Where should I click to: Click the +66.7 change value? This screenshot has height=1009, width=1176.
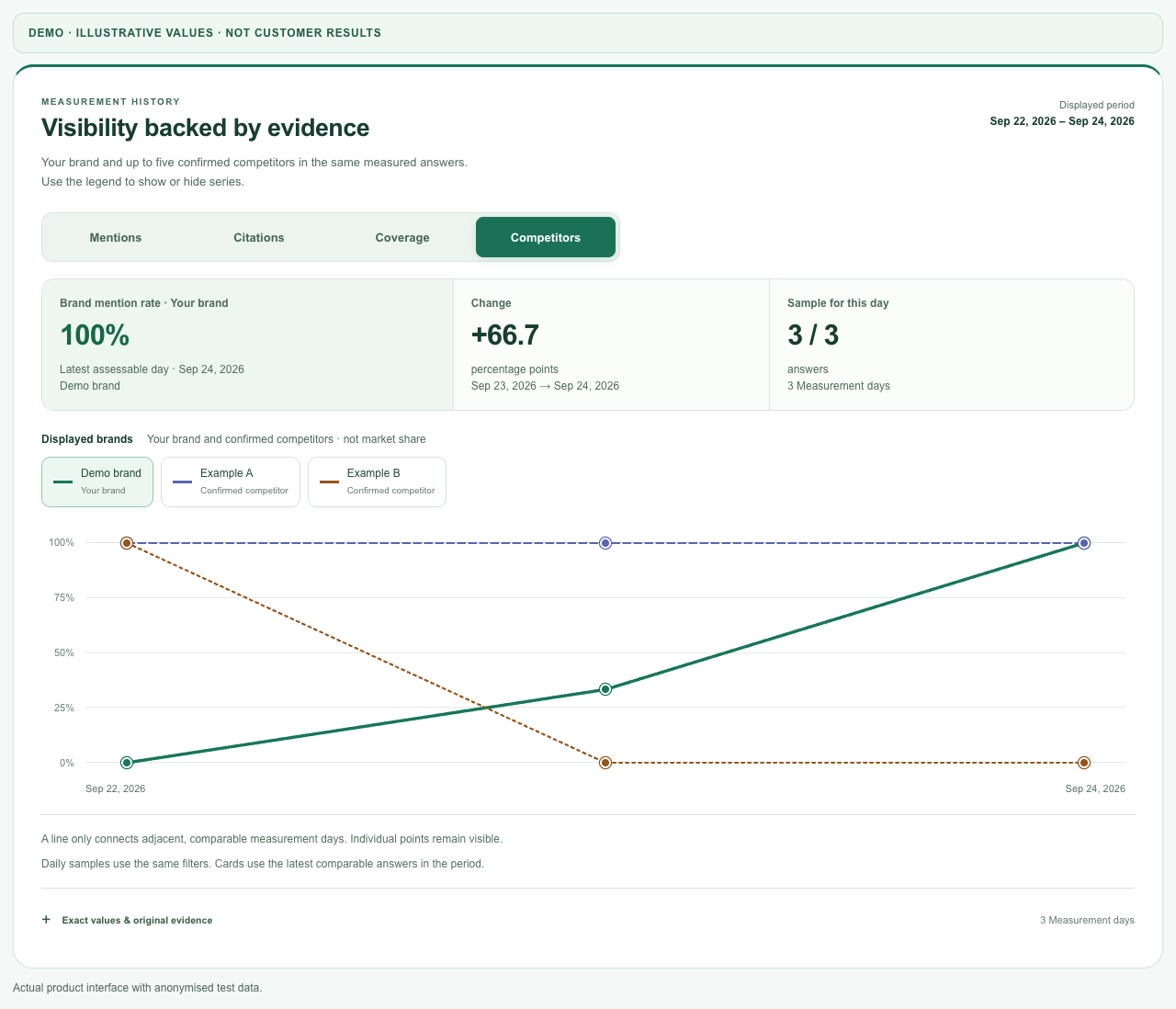point(505,335)
